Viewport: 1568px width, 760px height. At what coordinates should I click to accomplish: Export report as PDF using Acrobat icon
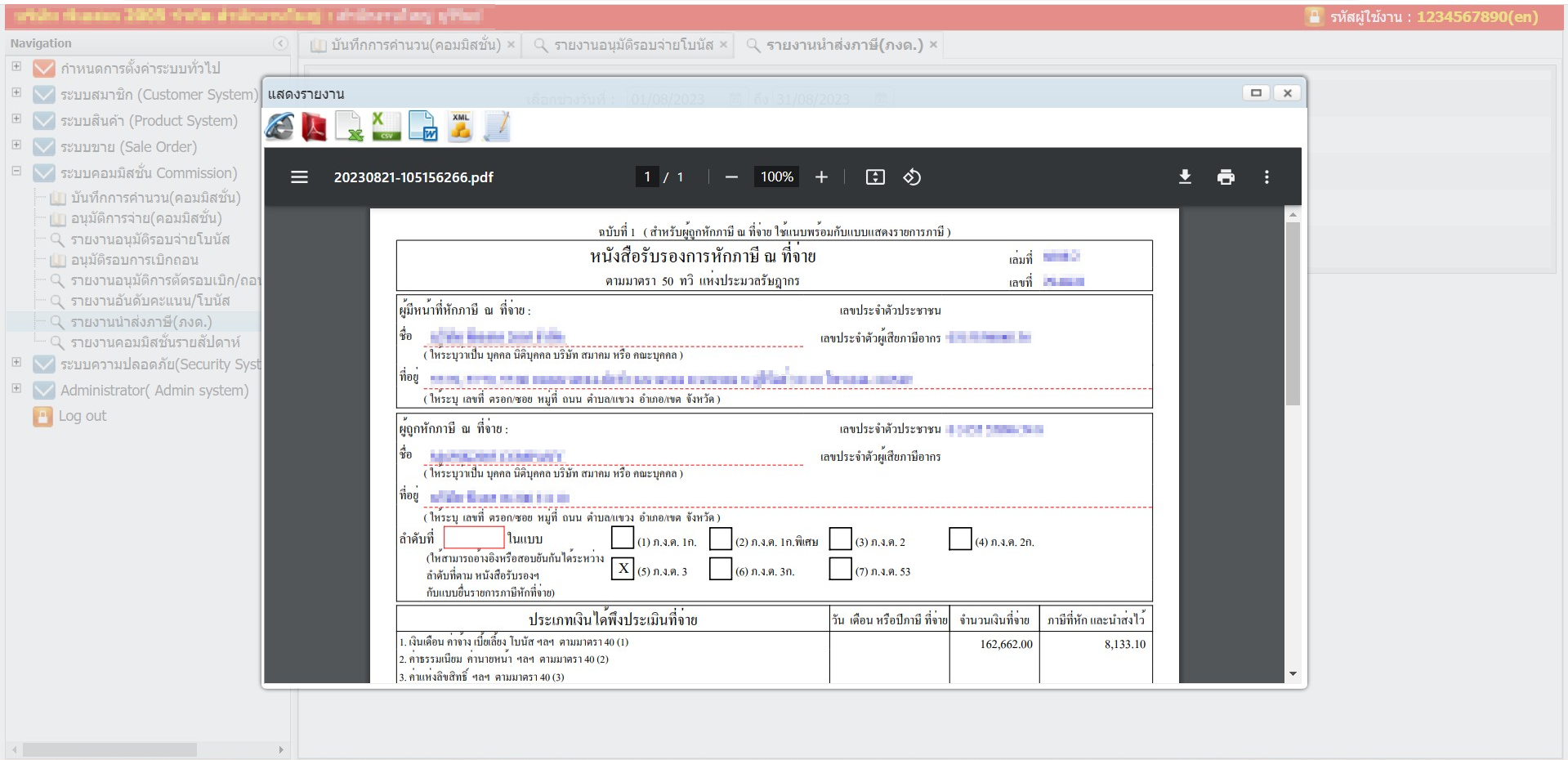tap(314, 127)
